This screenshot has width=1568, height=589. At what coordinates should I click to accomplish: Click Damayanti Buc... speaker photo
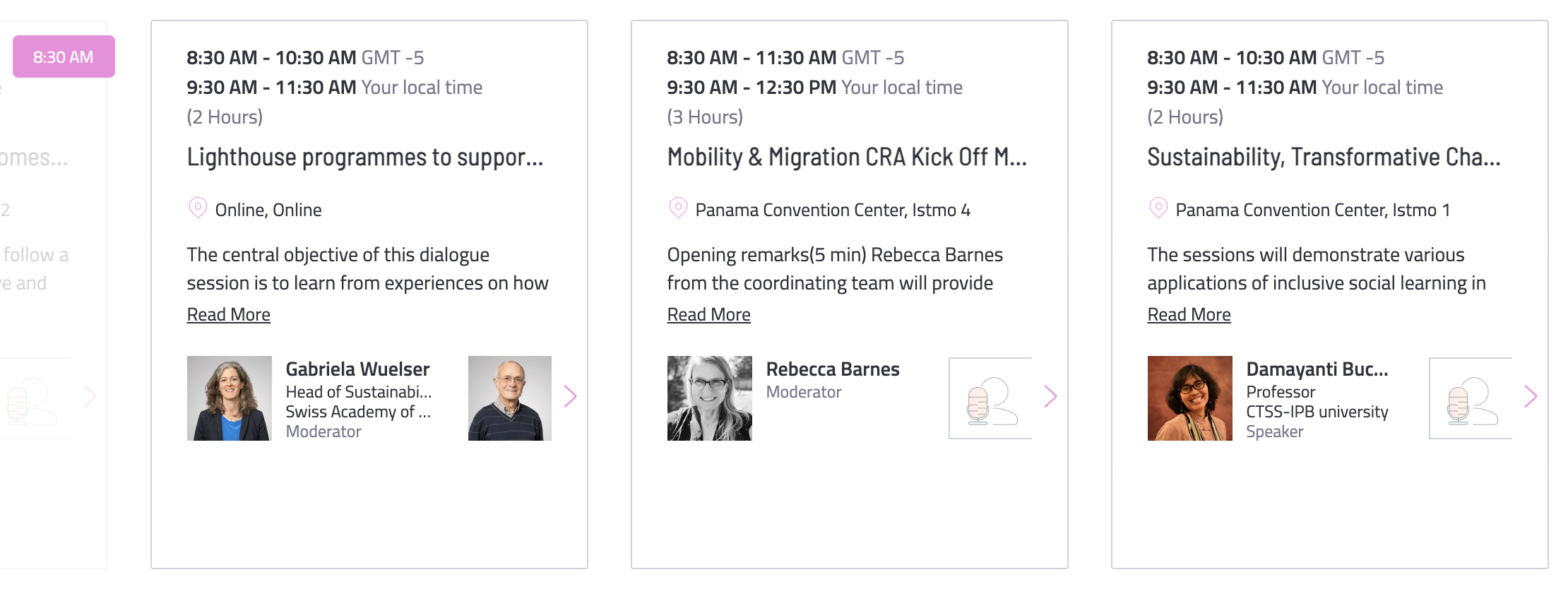tap(1189, 398)
